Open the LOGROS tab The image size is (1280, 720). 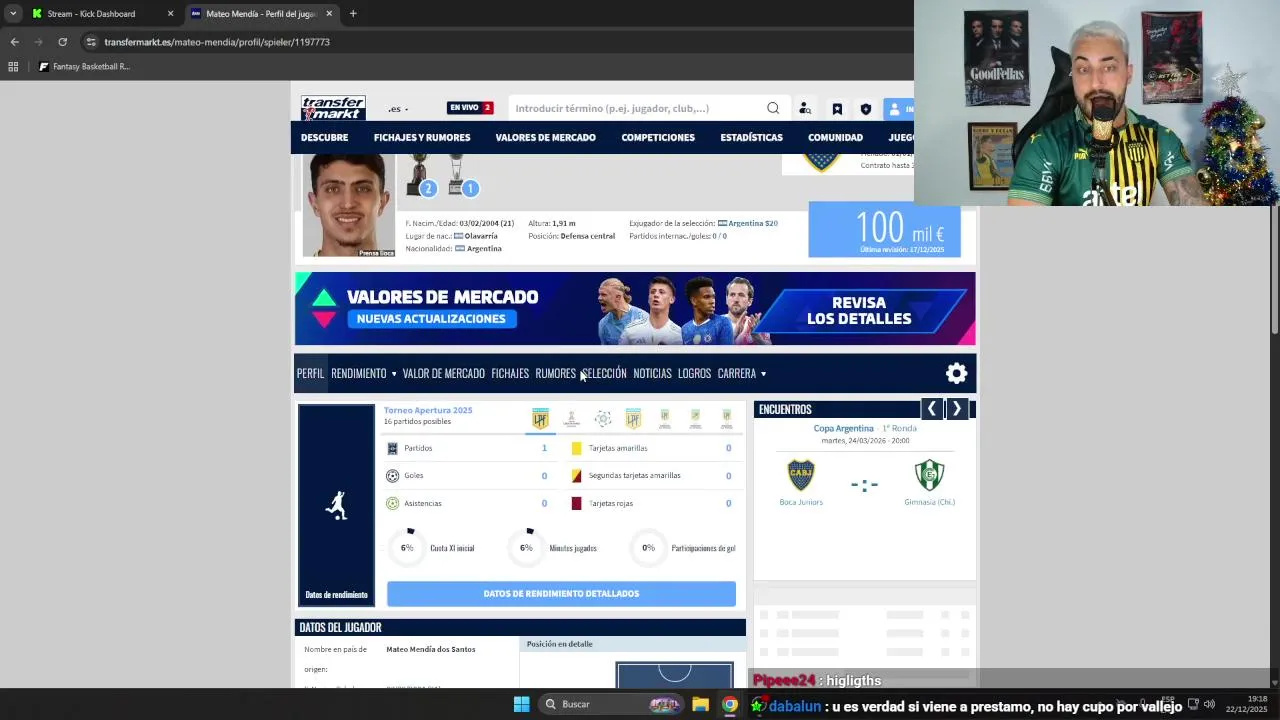coord(694,373)
